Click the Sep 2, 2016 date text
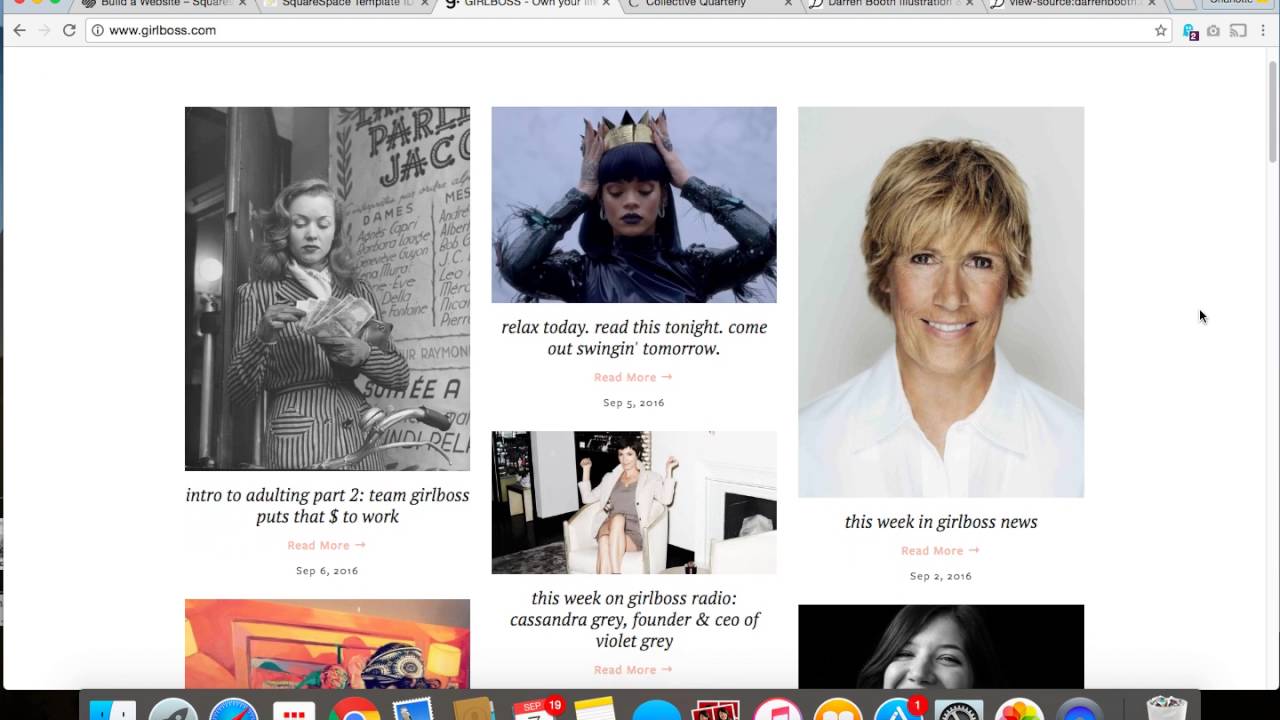 (941, 576)
